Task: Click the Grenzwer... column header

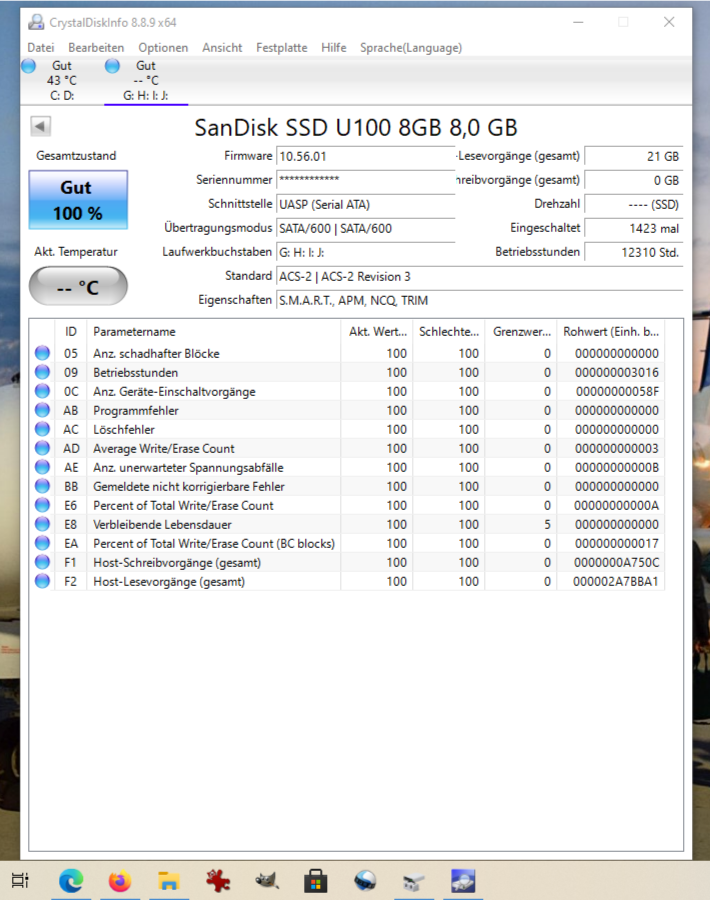Action: pyautogui.click(x=521, y=332)
